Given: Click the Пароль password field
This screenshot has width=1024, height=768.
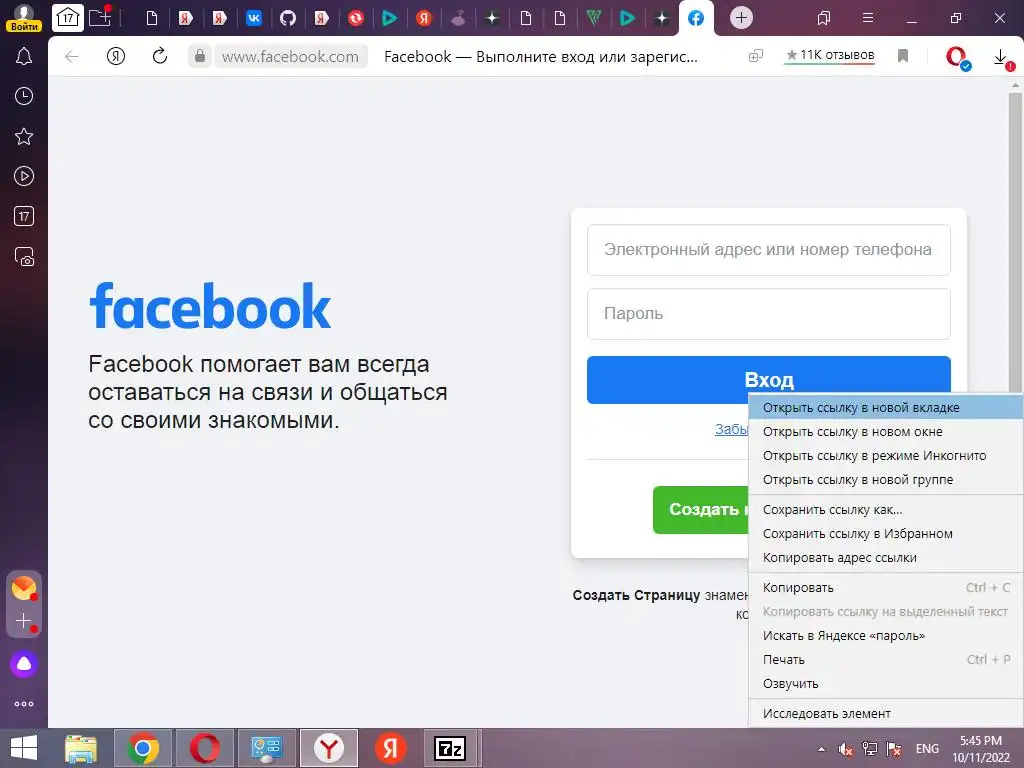Looking at the screenshot, I should tap(768, 313).
